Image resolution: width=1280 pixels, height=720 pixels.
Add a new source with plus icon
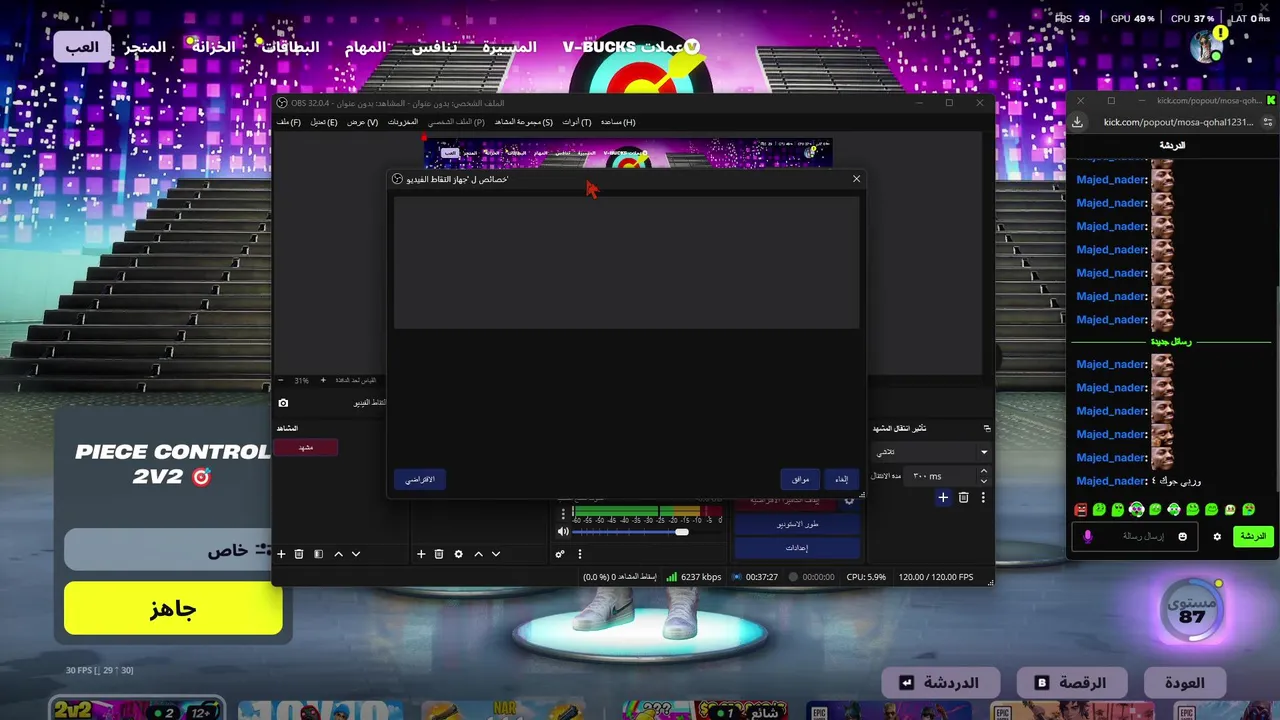click(421, 554)
